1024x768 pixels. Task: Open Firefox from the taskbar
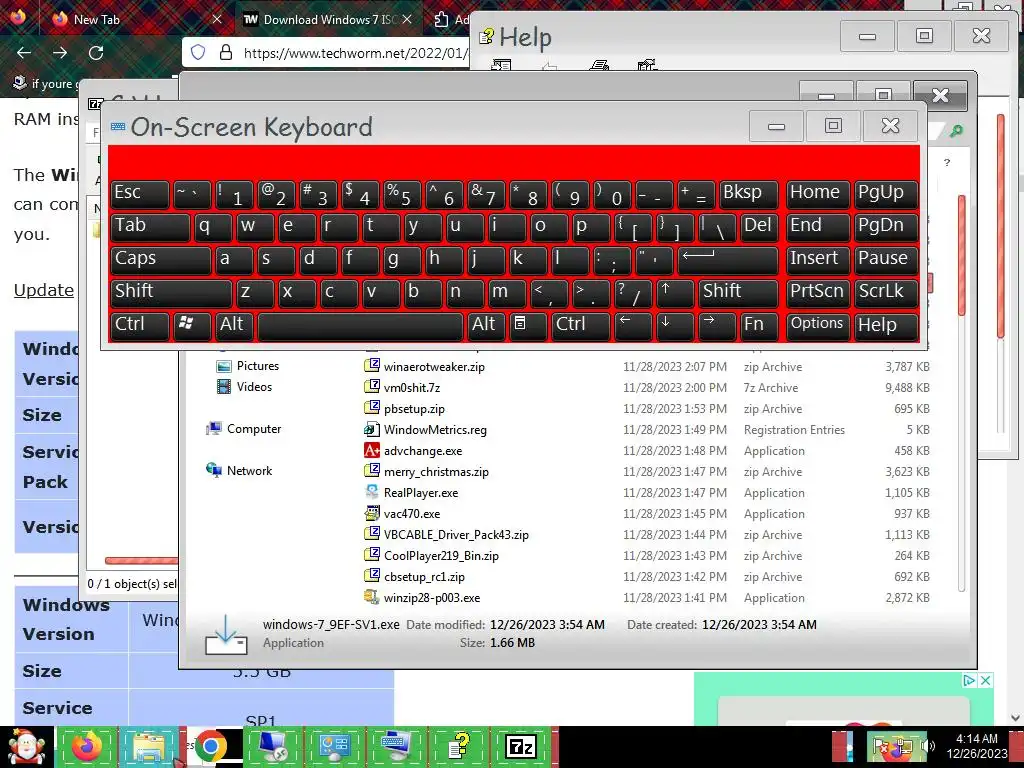pos(87,746)
